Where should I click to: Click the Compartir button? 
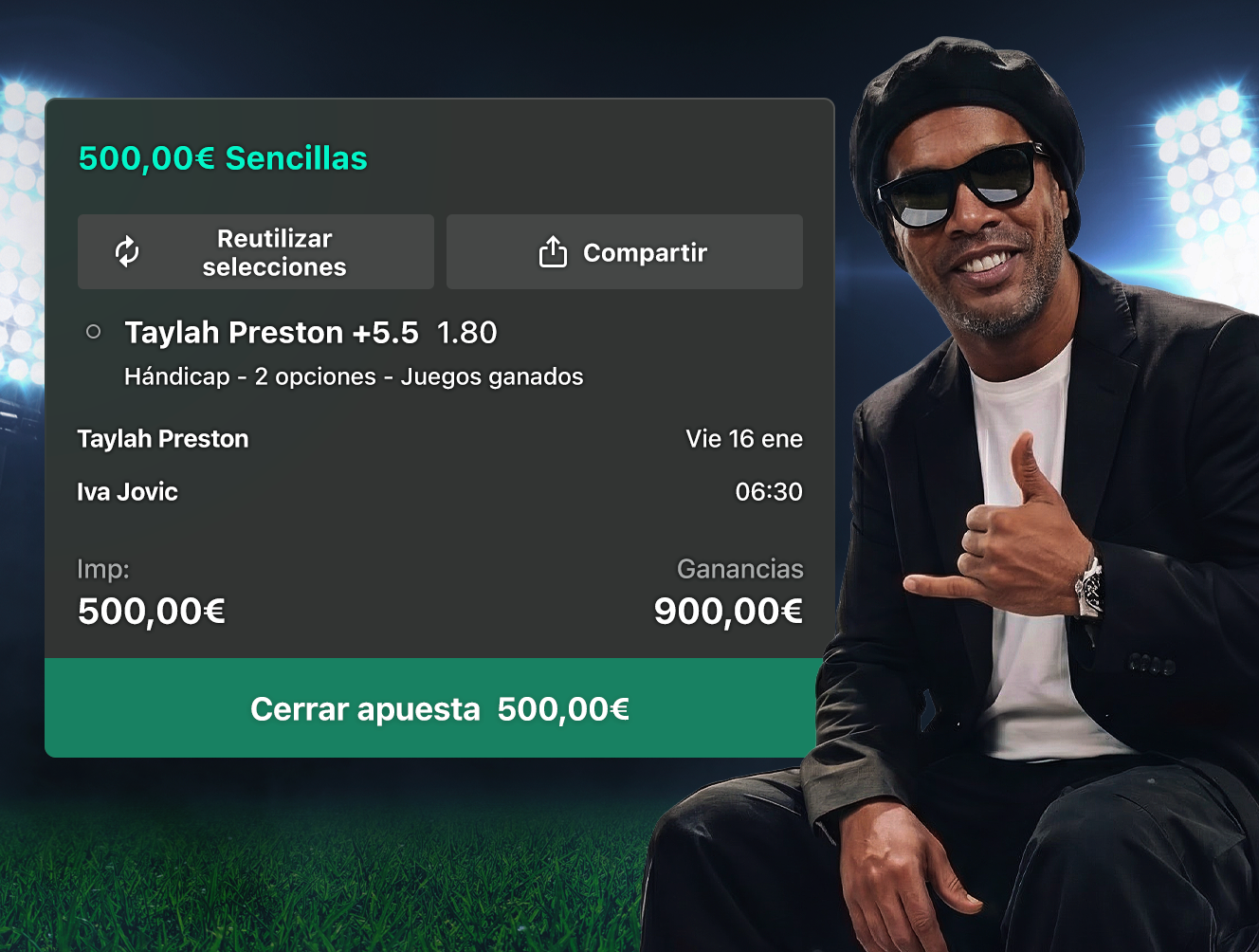point(625,252)
